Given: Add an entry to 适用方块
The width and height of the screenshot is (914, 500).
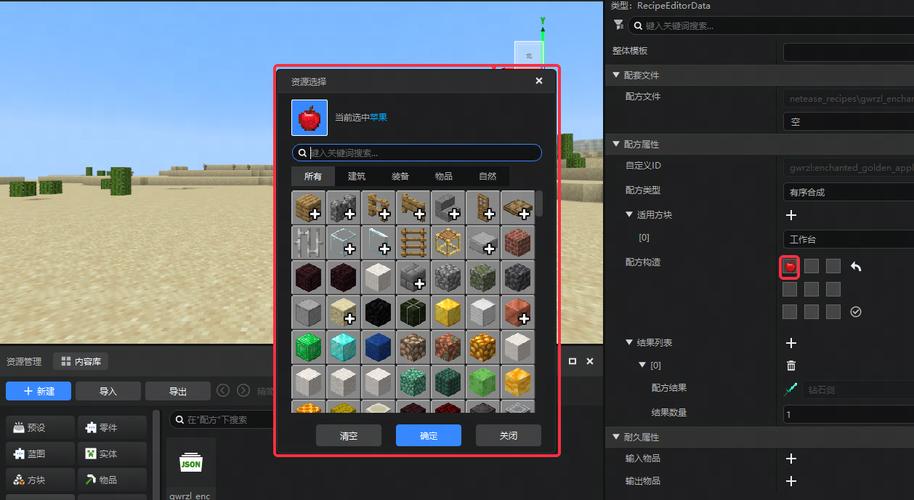Looking at the screenshot, I should (x=791, y=215).
